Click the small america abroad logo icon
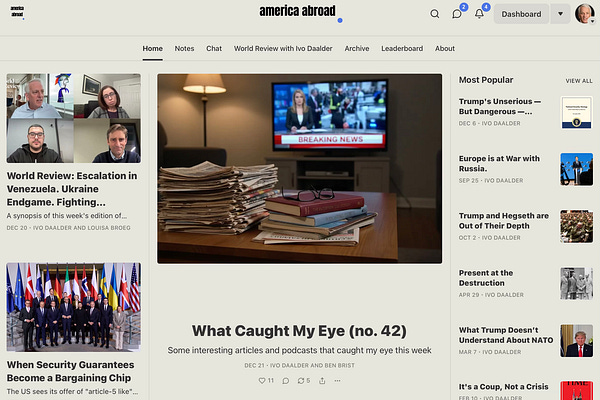Viewport: 600px width, 400px height. click(17, 11)
